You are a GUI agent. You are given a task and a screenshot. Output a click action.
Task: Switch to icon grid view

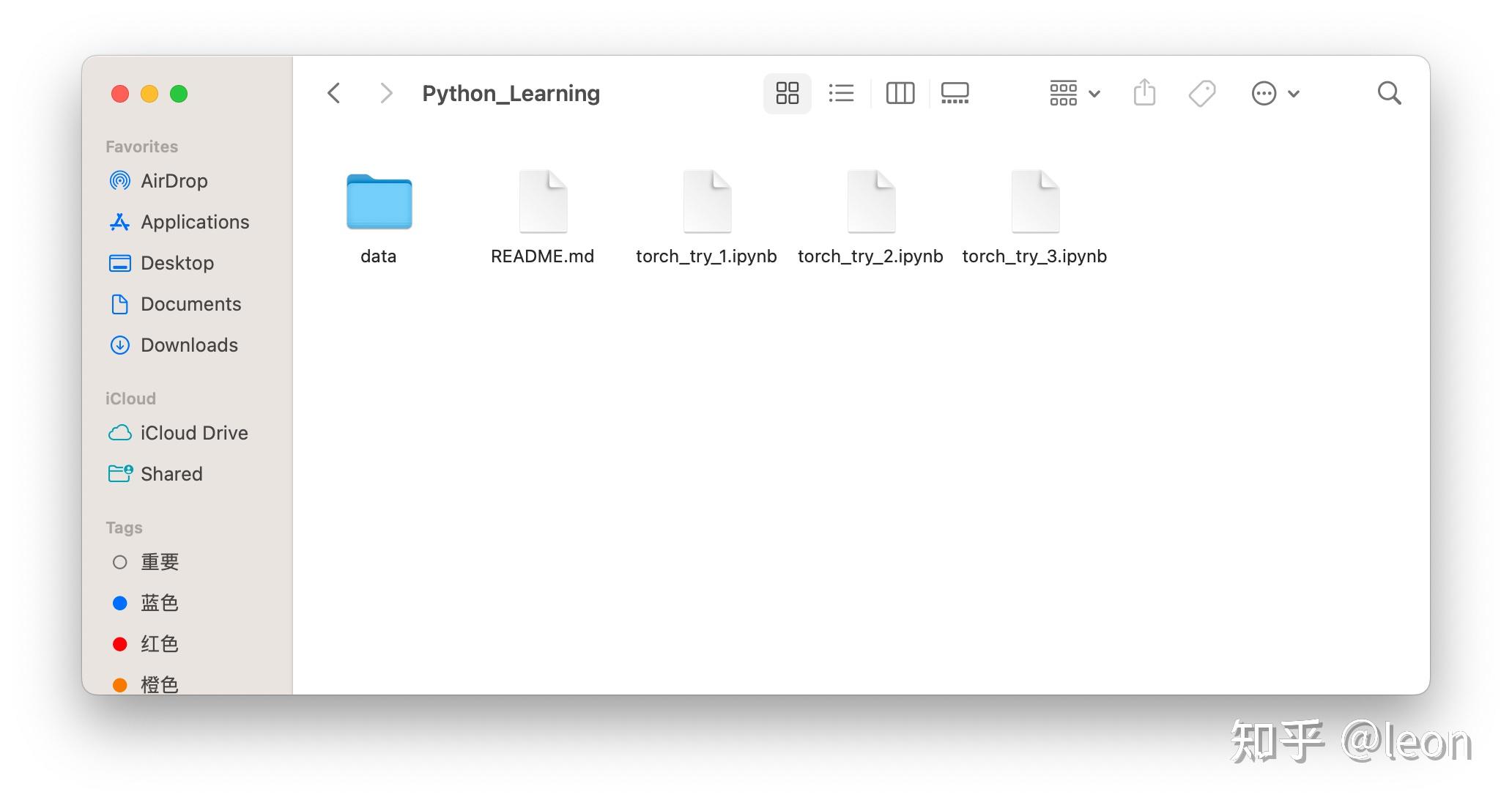point(787,93)
